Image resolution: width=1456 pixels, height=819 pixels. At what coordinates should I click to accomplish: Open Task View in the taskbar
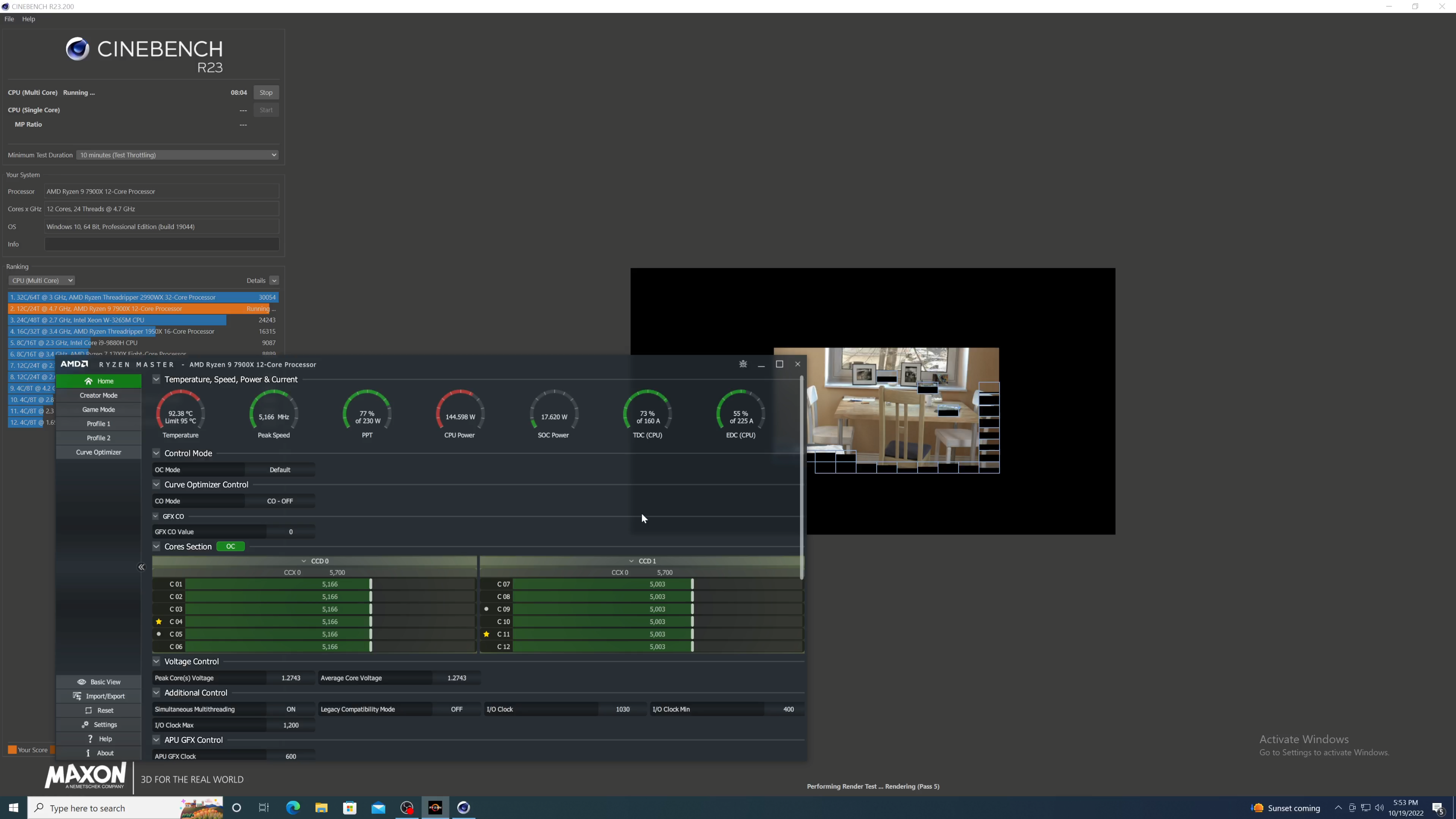pyautogui.click(x=264, y=808)
